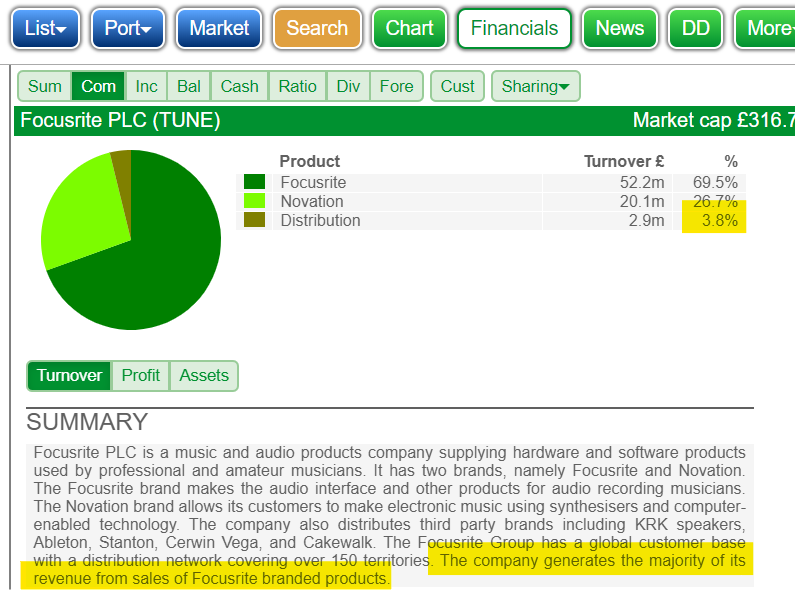The height and width of the screenshot is (595, 795).
Task: Open the Port dropdown menu
Action: [128, 28]
